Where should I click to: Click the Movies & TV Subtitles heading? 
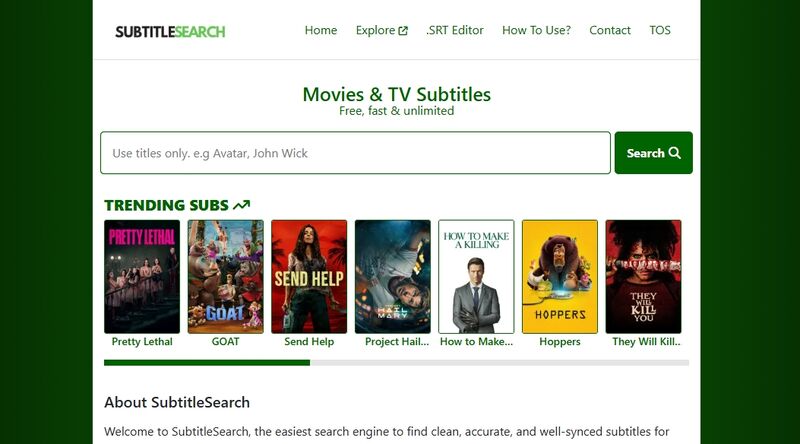click(x=396, y=94)
